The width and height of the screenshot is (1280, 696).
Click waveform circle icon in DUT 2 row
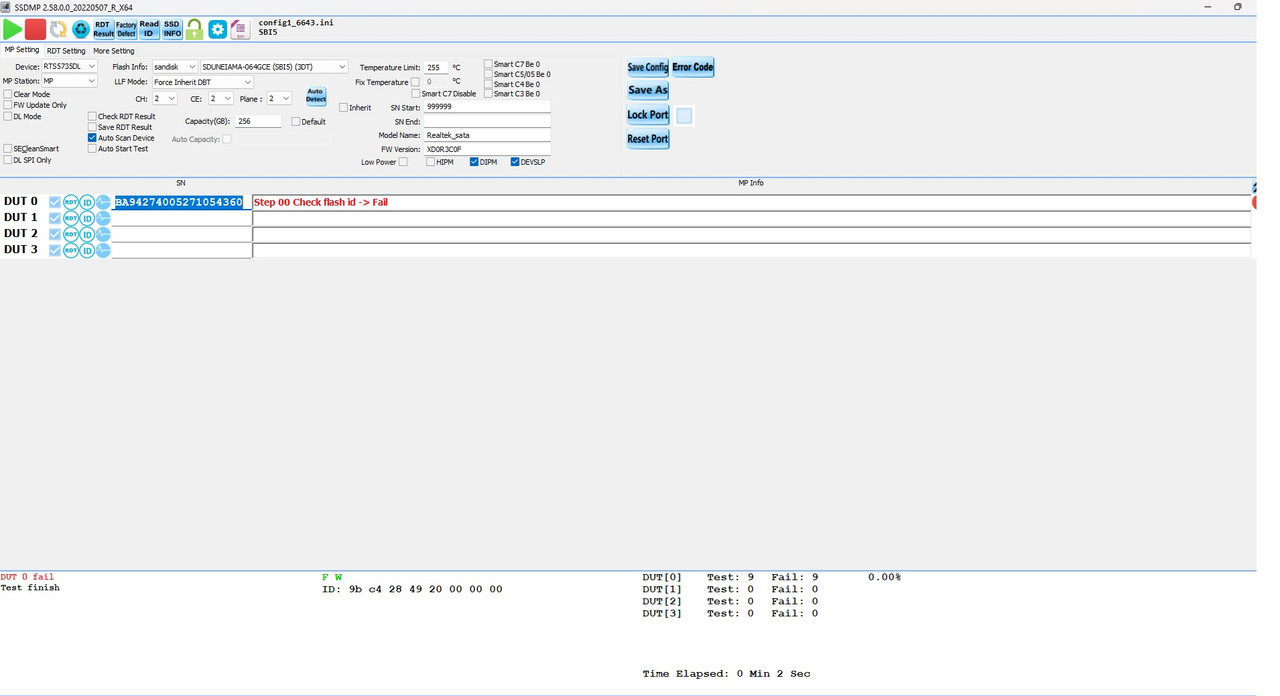point(103,234)
